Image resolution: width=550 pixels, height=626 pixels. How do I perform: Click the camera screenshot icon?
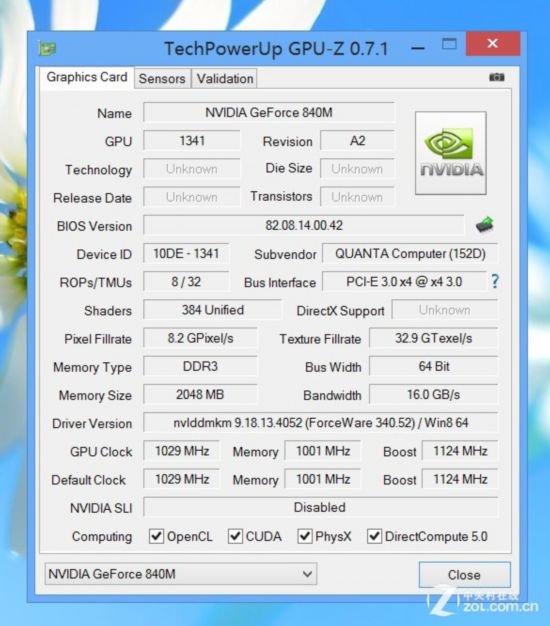[x=497, y=77]
